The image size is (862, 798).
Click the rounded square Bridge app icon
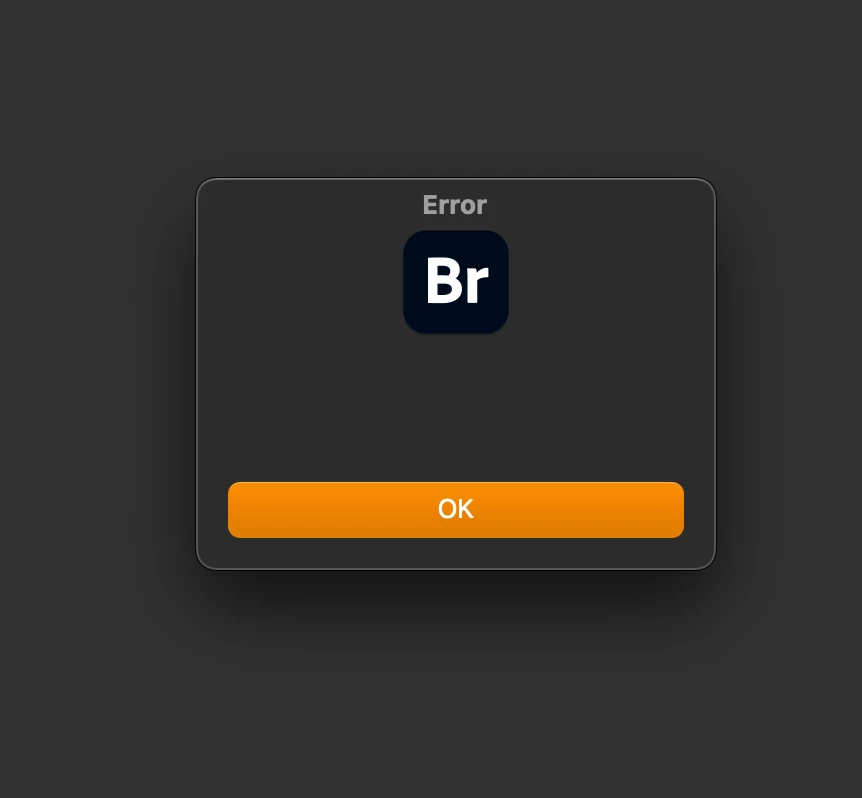[456, 281]
